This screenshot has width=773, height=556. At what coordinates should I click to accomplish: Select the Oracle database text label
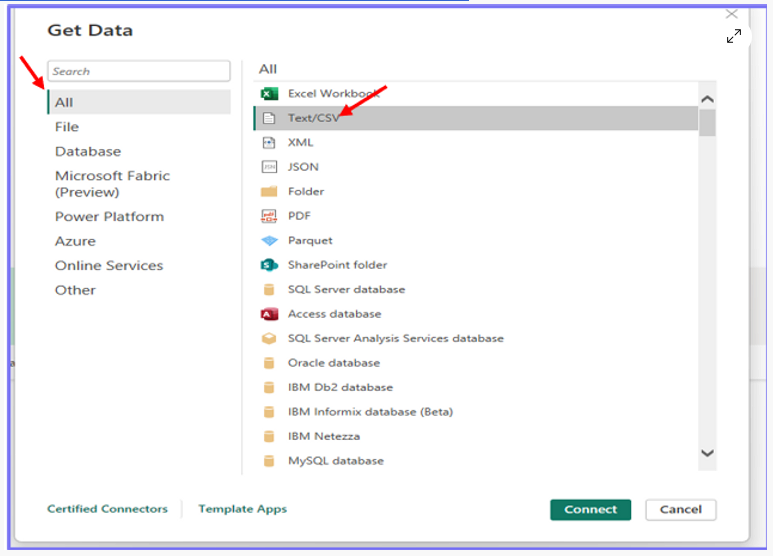point(334,363)
